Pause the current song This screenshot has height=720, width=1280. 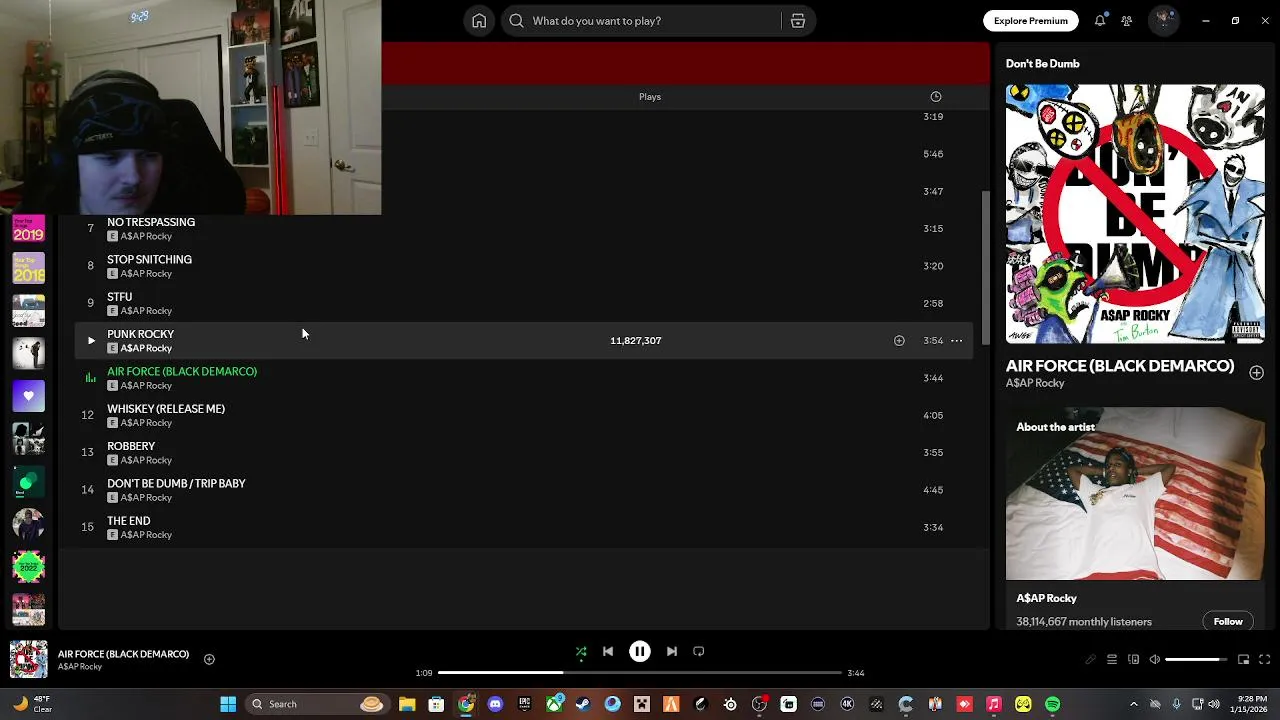coord(640,652)
